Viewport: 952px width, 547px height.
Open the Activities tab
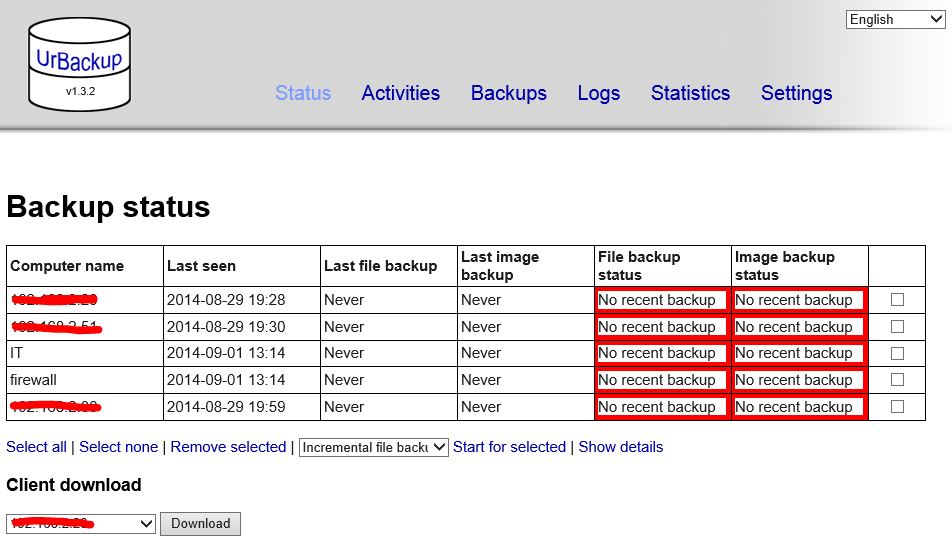[x=400, y=93]
